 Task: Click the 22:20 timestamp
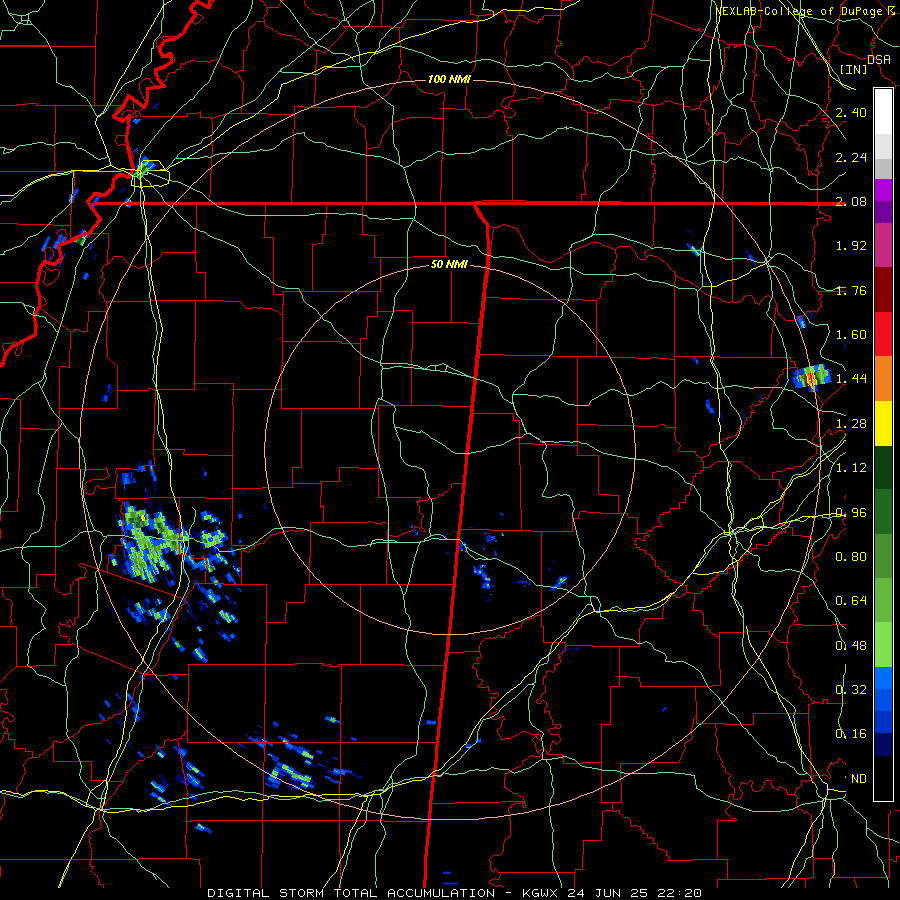(680, 893)
